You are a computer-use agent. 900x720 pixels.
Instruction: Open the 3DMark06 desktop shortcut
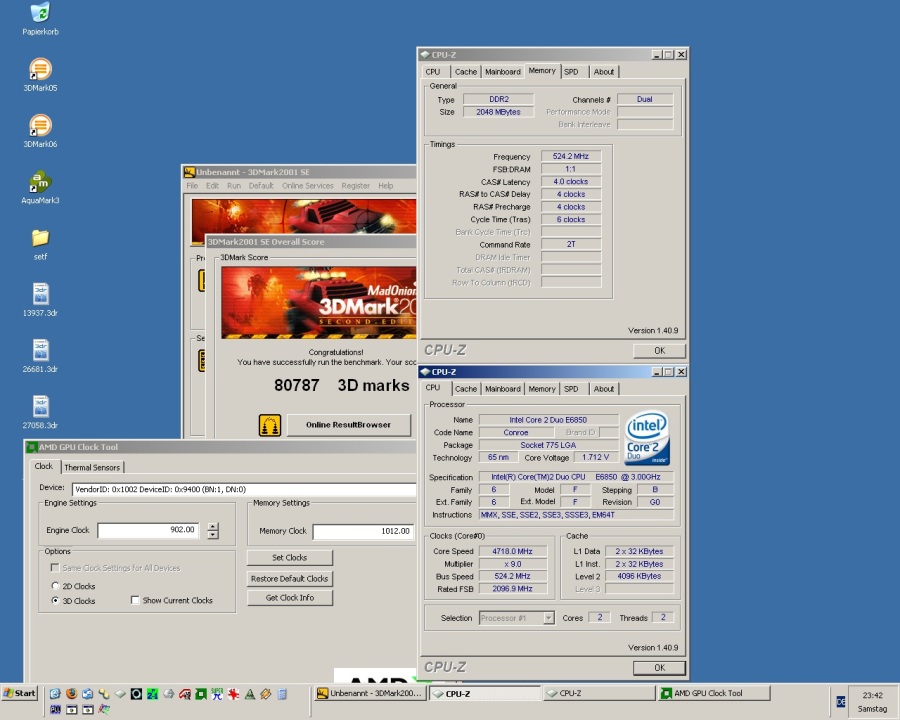pos(40,125)
